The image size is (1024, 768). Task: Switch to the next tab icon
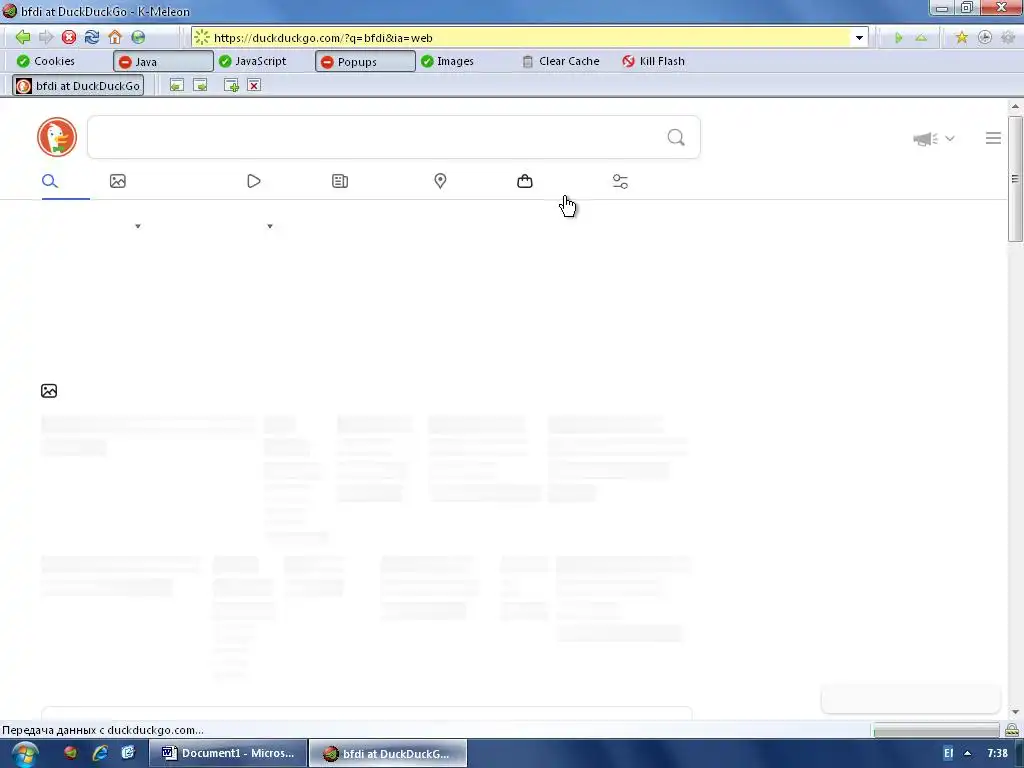pyautogui.click(x=200, y=86)
